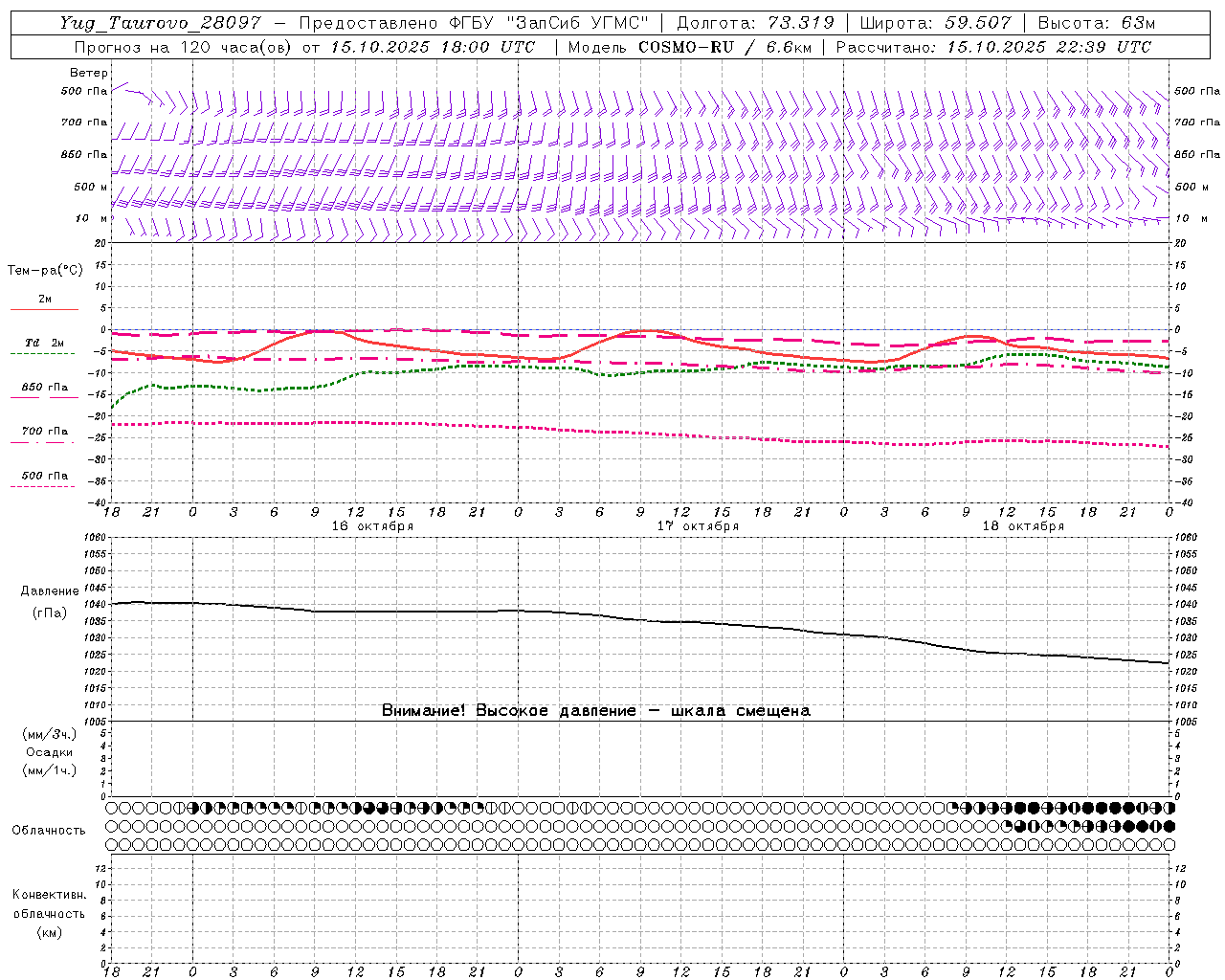Viewport: 1225px width, 980px height.
Task: Select the text "Предоставлено ФГБУ ЗапСиб УГМС"
Action: (475, 23)
